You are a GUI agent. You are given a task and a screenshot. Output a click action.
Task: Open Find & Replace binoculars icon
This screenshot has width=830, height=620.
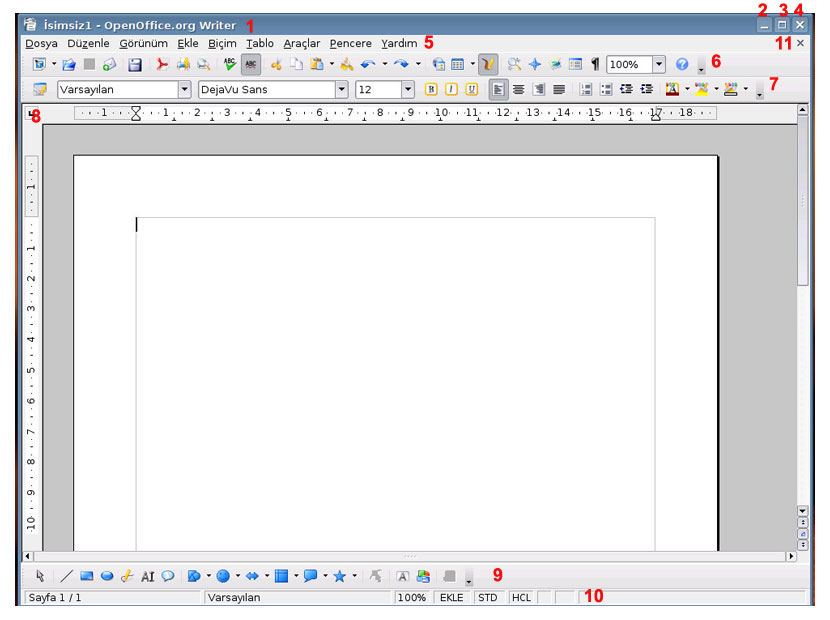513,65
